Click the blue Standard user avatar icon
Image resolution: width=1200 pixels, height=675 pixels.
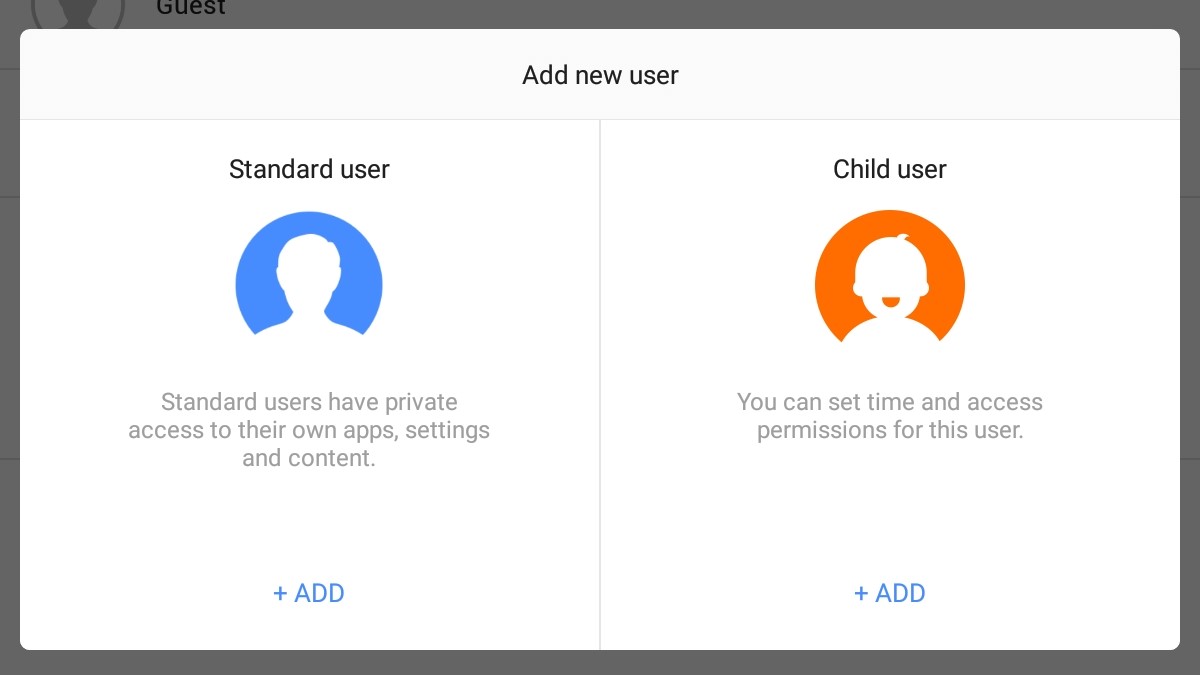[309, 273]
